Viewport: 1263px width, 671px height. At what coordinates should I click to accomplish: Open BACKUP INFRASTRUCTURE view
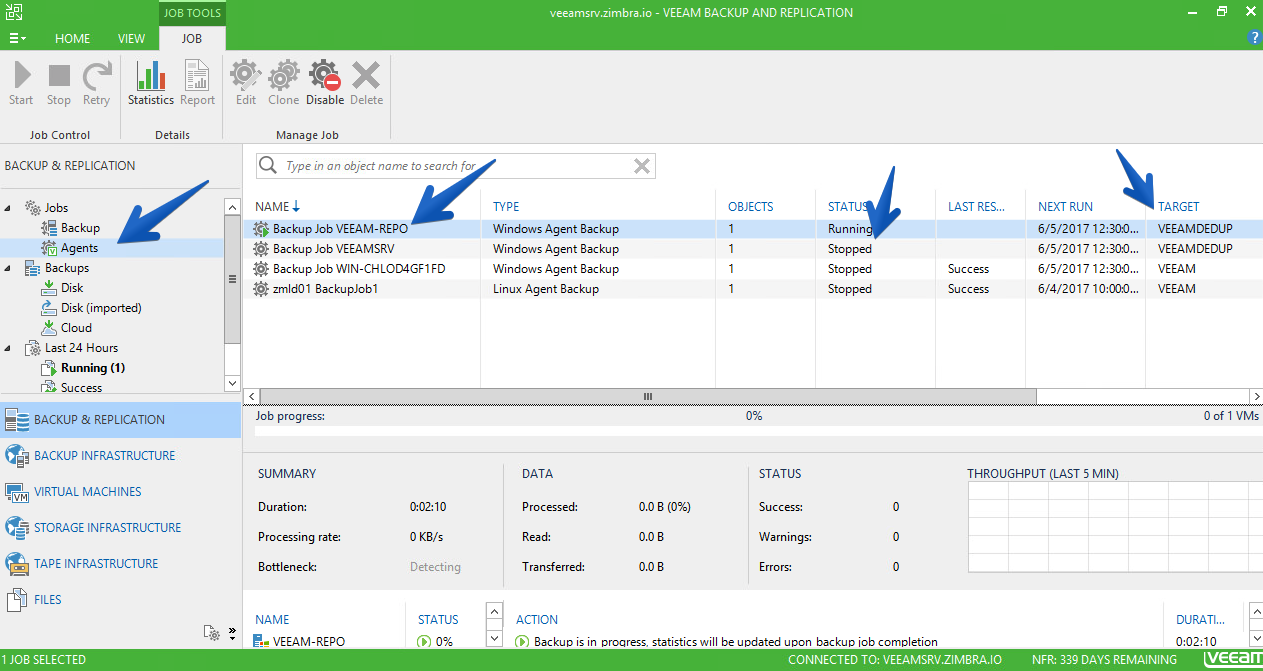pyautogui.click(x=104, y=456)
